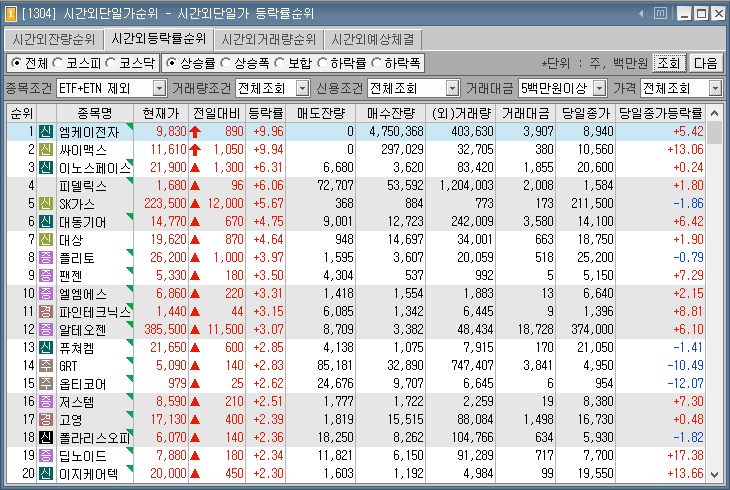Click GRT 당일종가등락률 value -10.49
This screenshot has width=730, height=490.
tap(685, 366)
